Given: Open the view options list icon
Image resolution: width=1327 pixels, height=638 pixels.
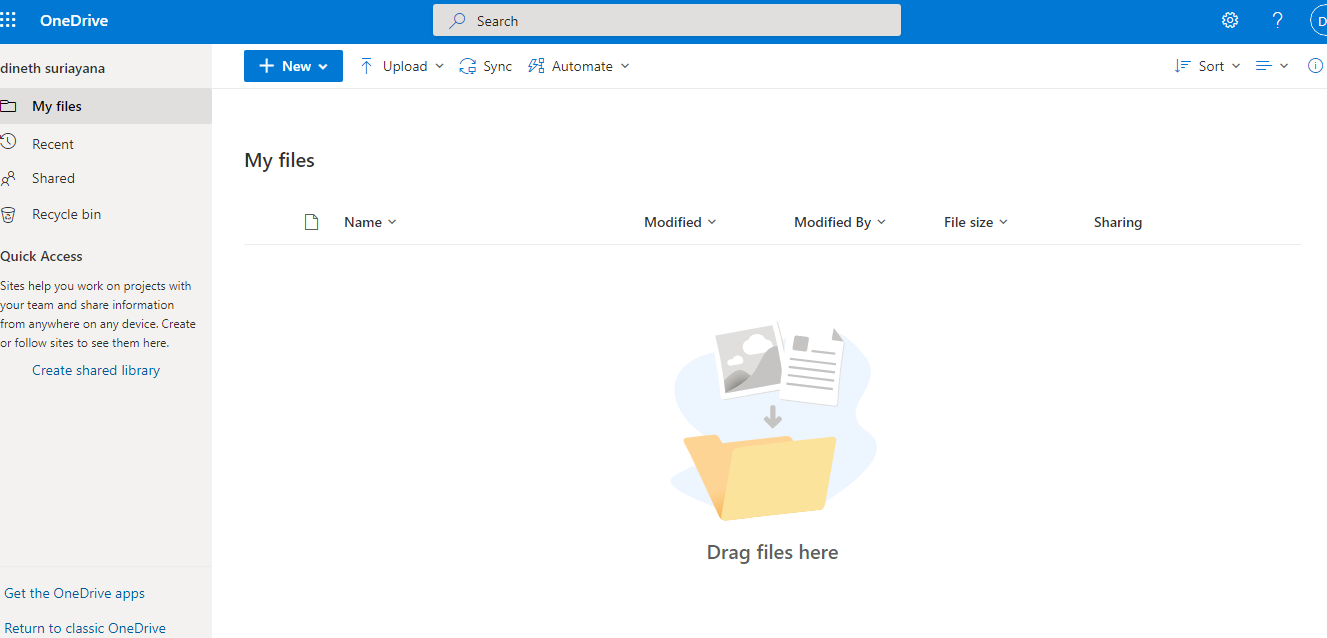Looking at the screenshot, I should 1272,66.
